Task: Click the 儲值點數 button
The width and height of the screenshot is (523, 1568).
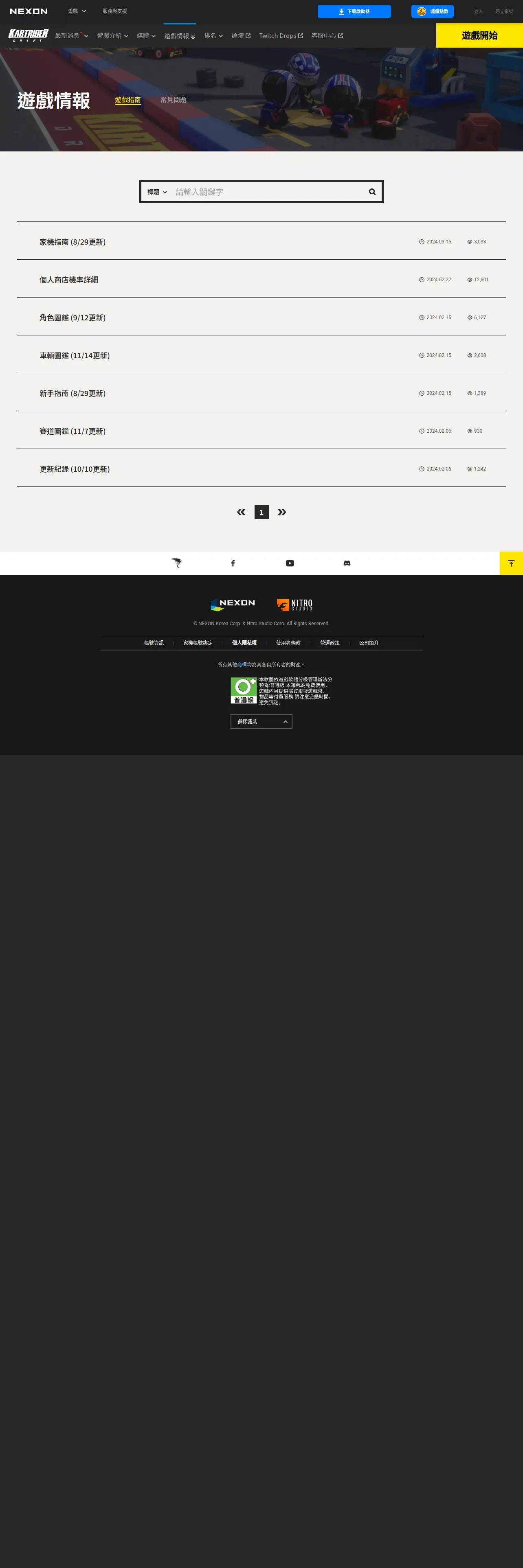Action: (432, 11)
